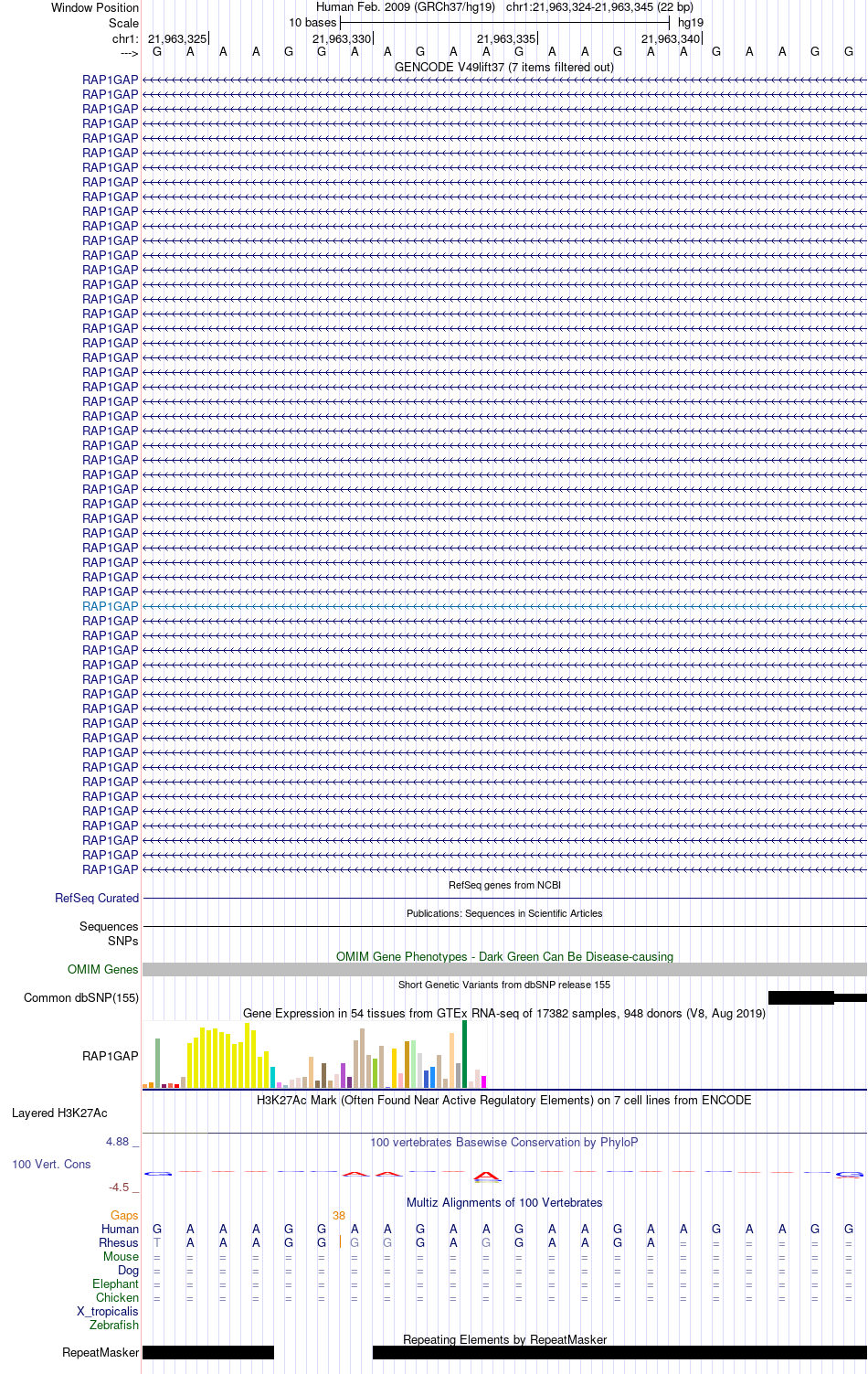Click the gray OMIM Genes item bar
The height and width of the screenshot is (1374, 868).
pyautogui.click(x=504, y=969)
